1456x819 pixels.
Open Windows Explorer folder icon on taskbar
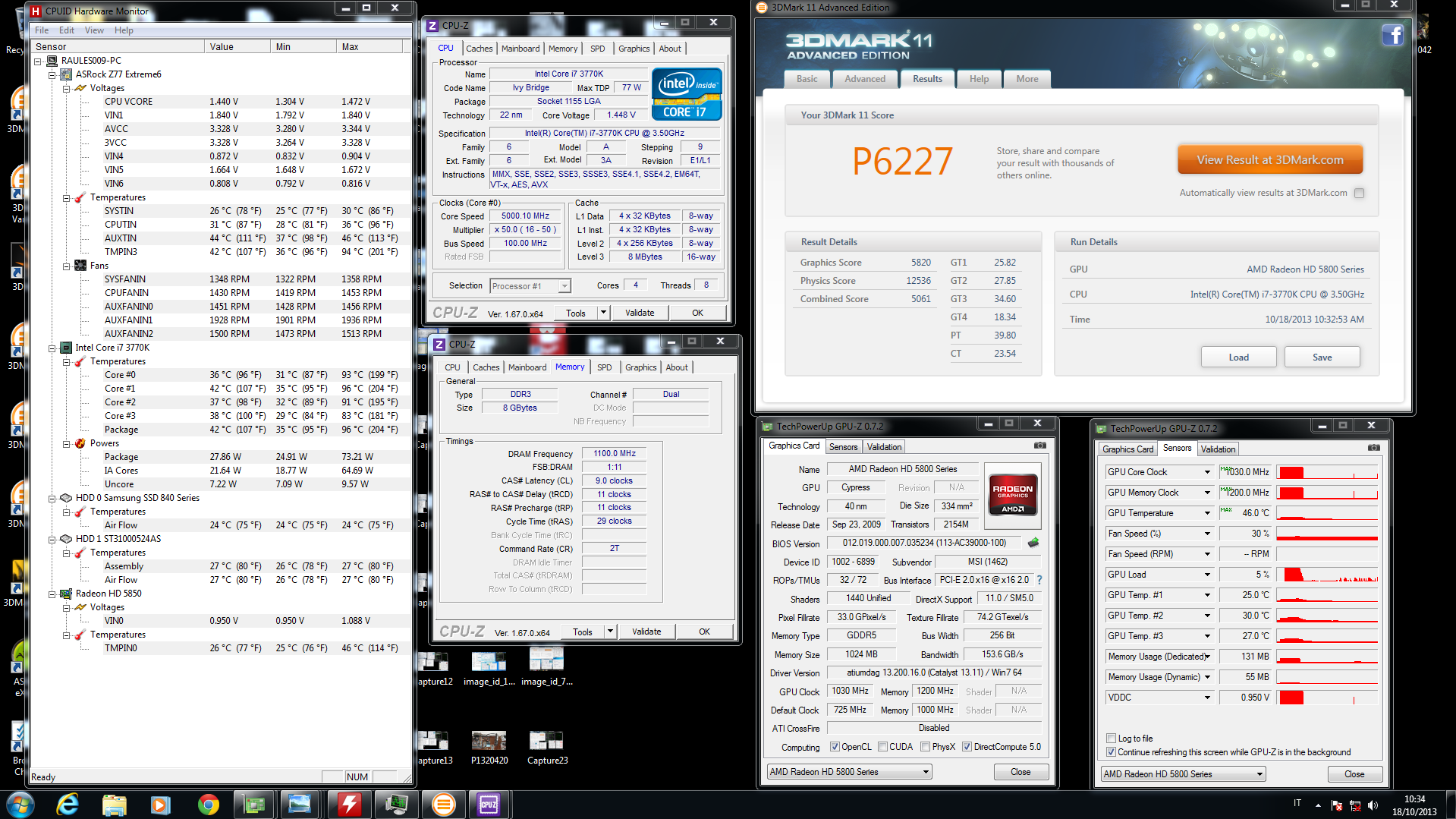coord(114,805)
